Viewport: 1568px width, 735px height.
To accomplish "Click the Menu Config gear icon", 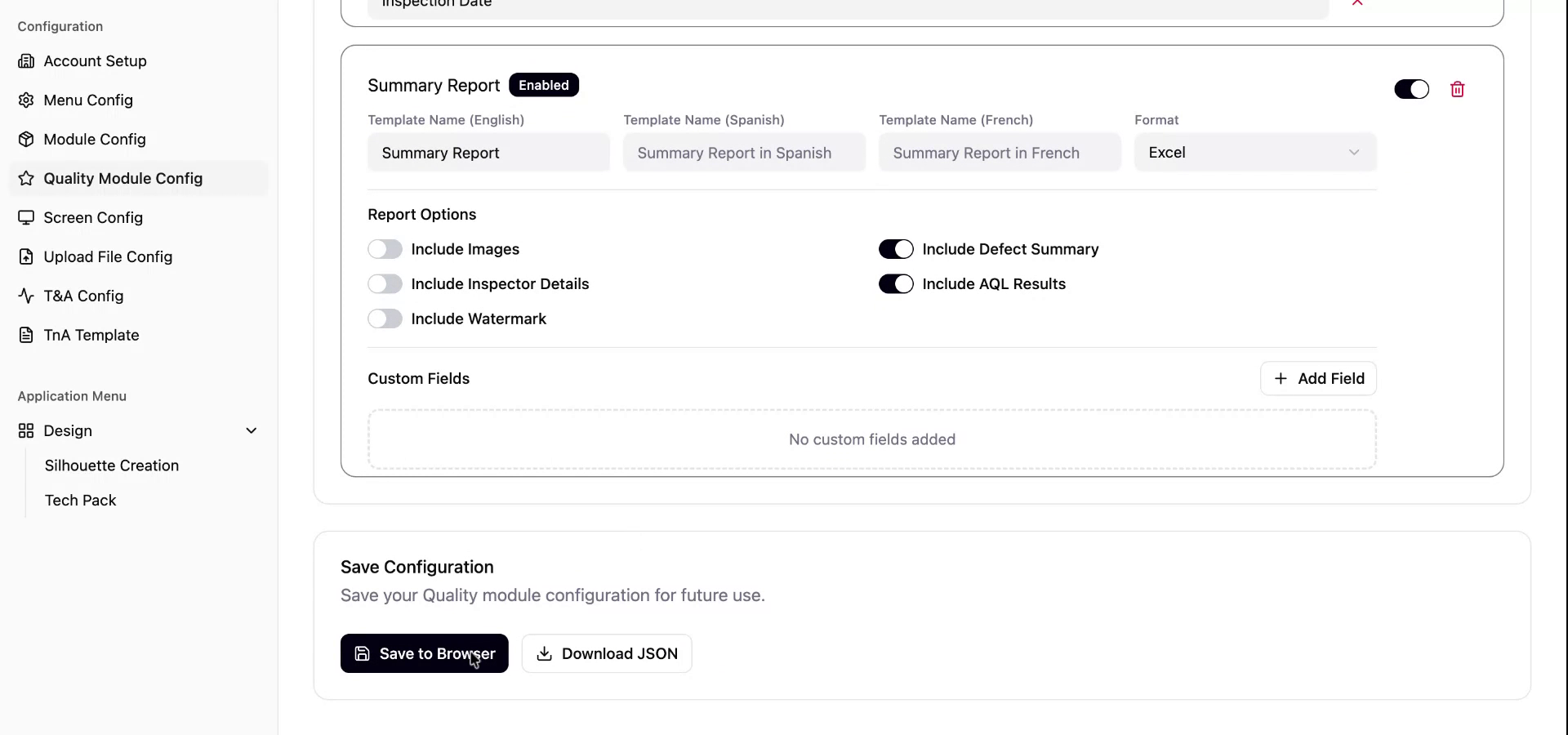I will tap(26, 100).
